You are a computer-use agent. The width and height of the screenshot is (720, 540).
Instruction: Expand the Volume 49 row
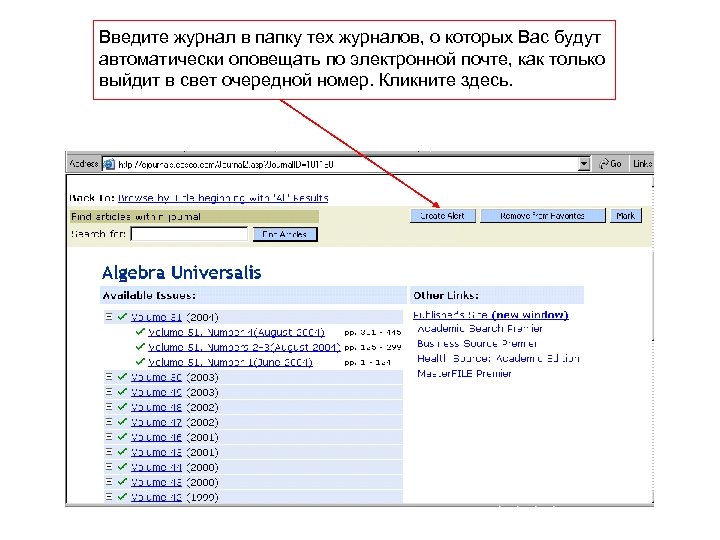tap(109, 392)
